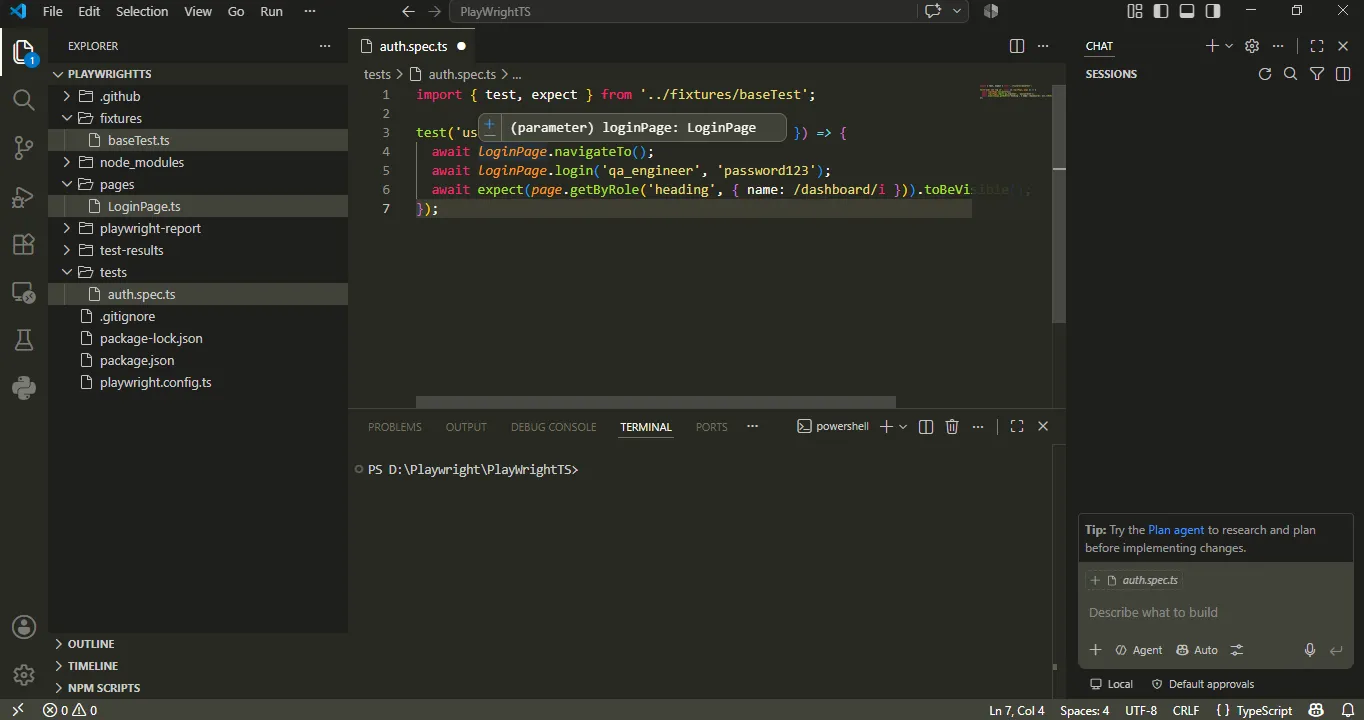1364x720 pixels.
Task: Customize Layout from the title bar
Action: [1135, 12]
